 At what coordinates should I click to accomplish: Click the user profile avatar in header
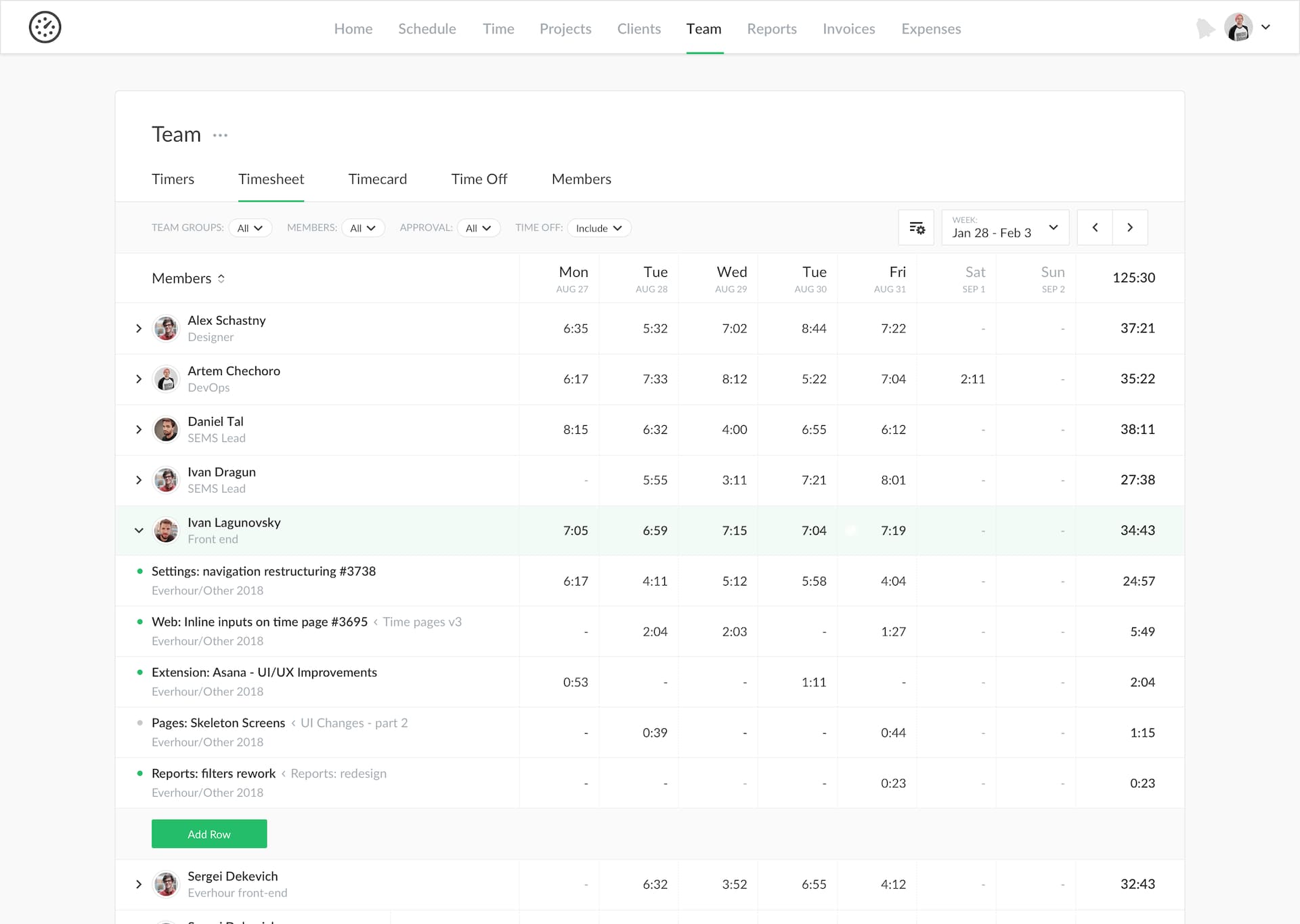point(1238,28)
